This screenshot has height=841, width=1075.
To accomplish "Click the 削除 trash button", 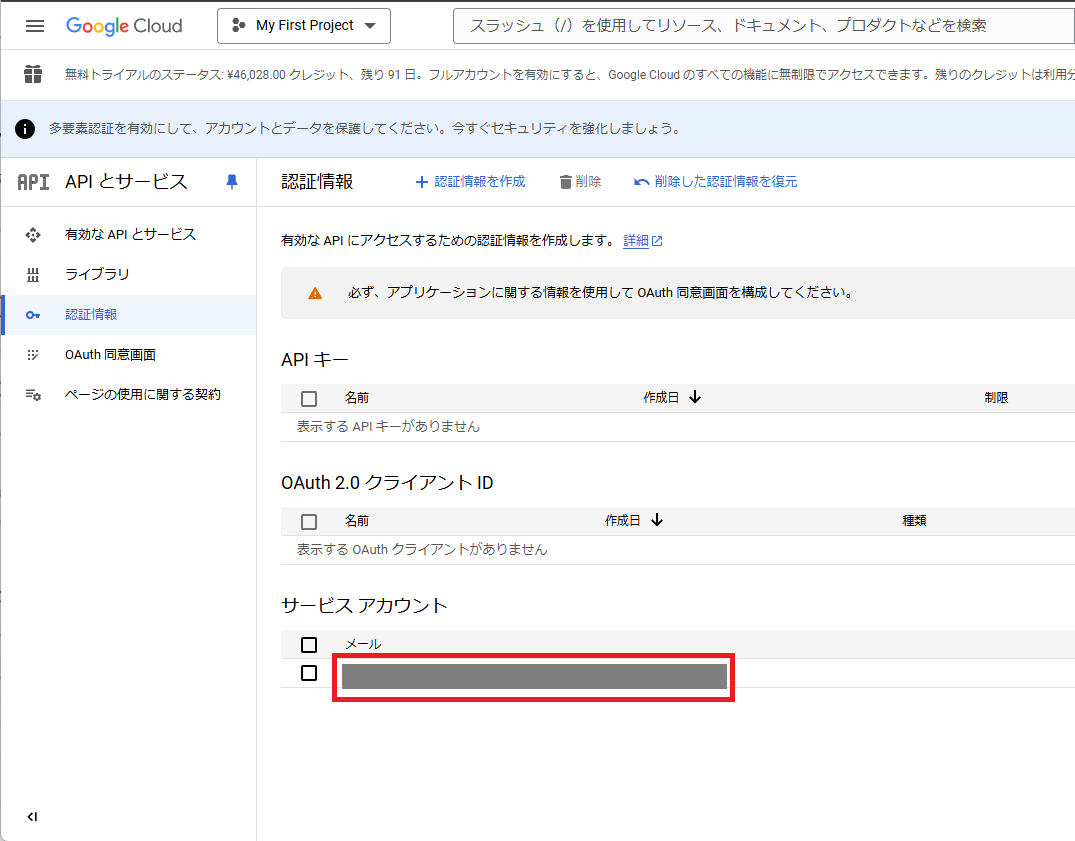I will coord(580,182).
